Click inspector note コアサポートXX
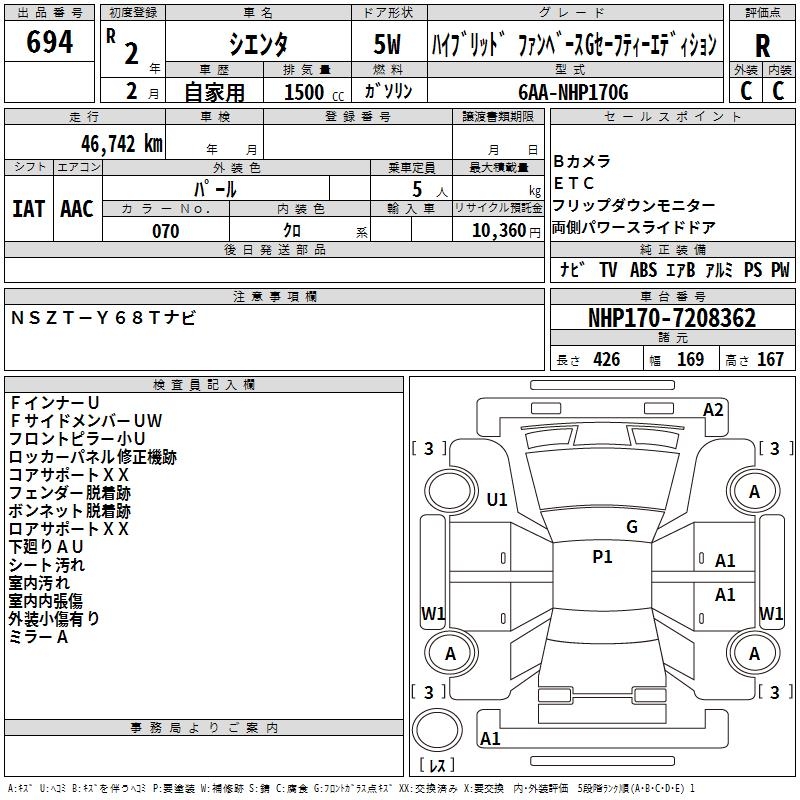 tap(69, 474)
